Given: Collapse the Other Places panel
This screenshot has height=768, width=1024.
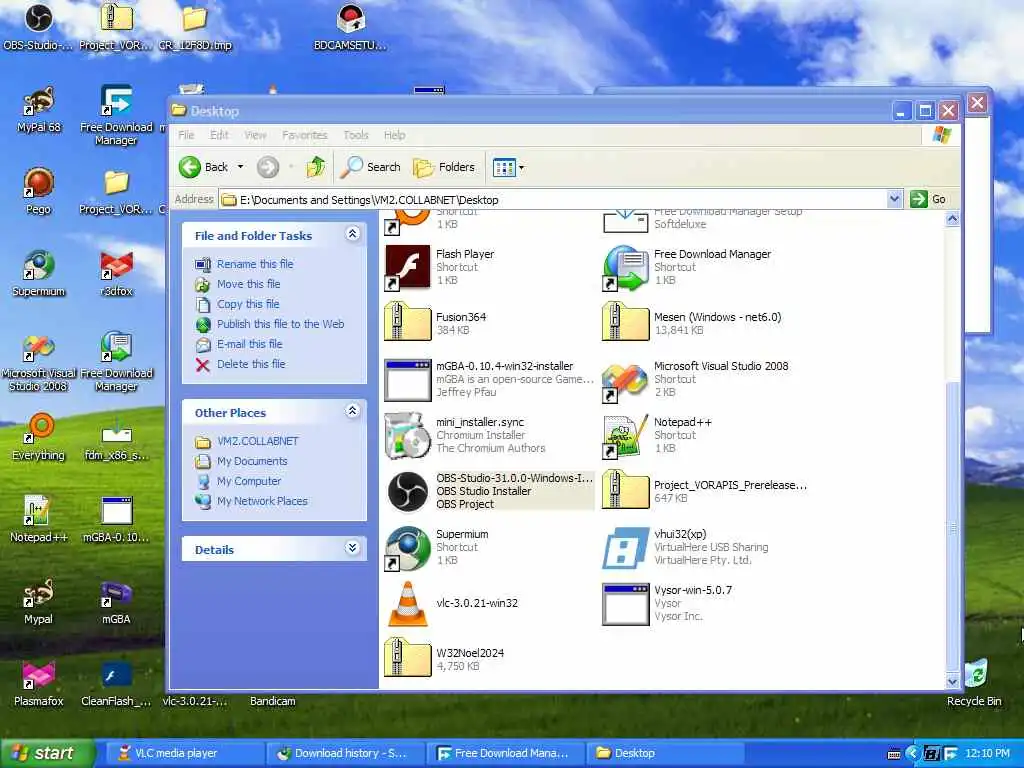Looking at the screenshot, I should coord(352,411).
